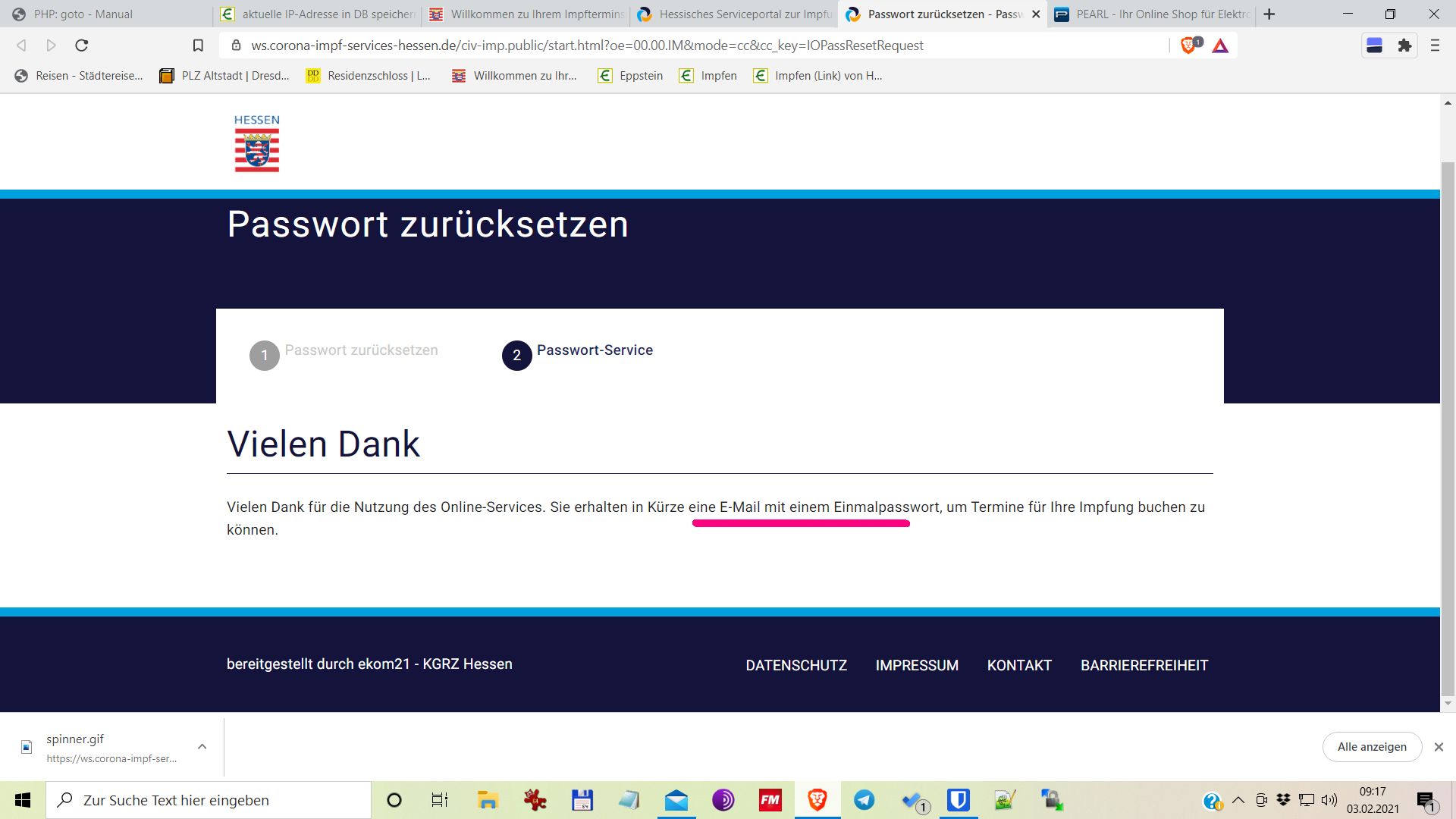Click the Brave Shields lion icon
Screen dimensions: 1456x819
coord(1188,45)
